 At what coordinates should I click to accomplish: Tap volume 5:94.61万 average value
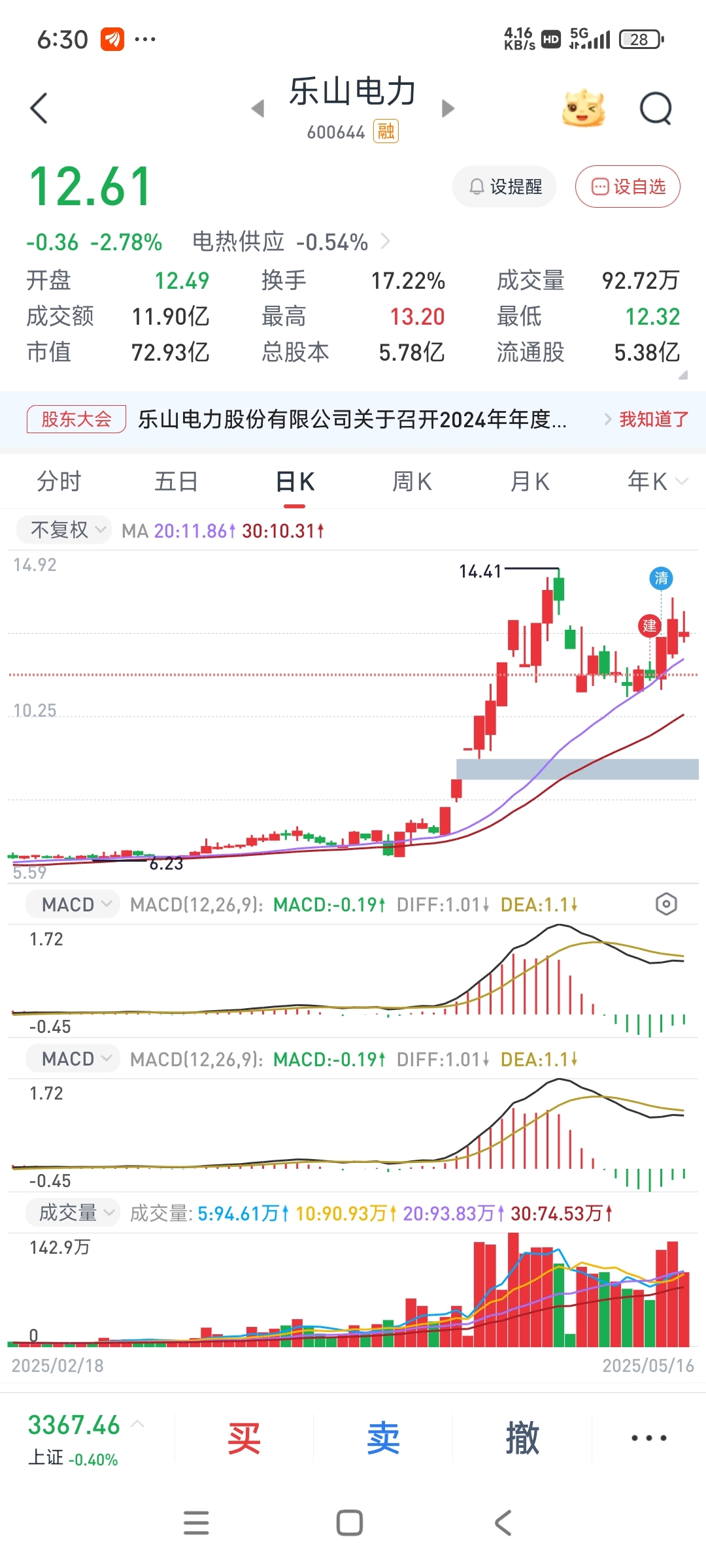tap(243, 1214)
